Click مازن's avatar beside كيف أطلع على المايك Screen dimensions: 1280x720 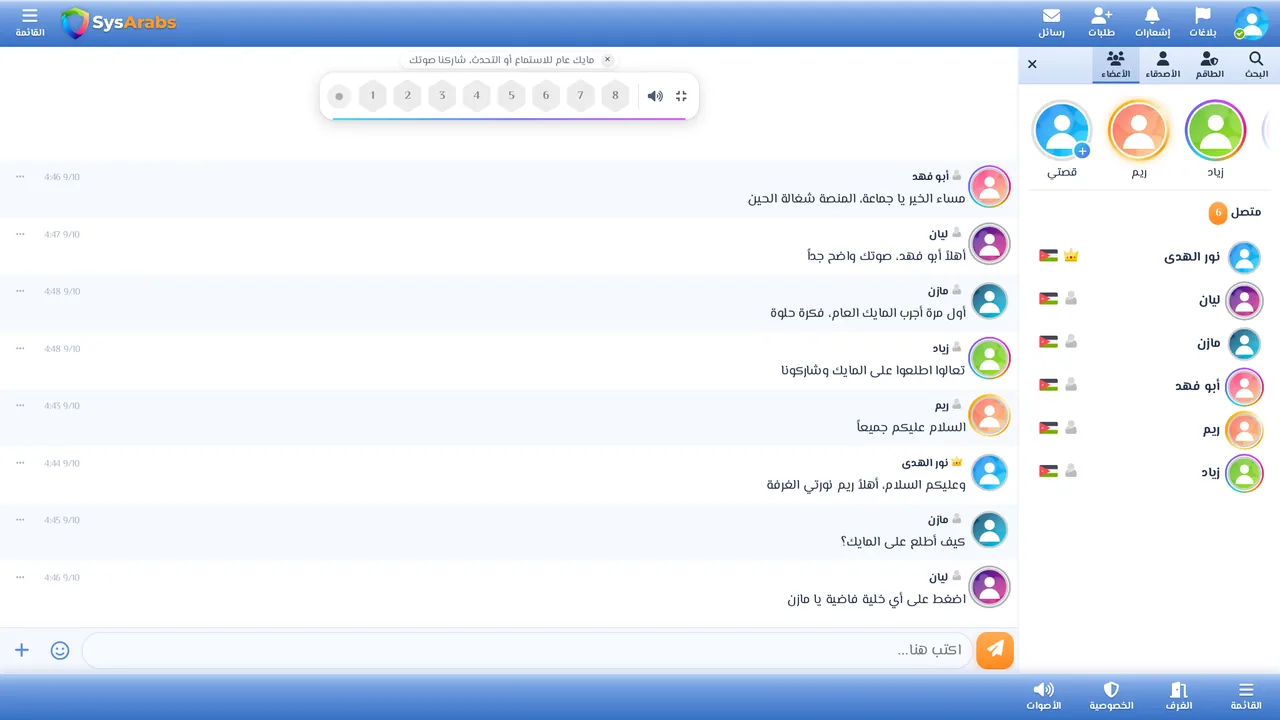tap(990, 530)
